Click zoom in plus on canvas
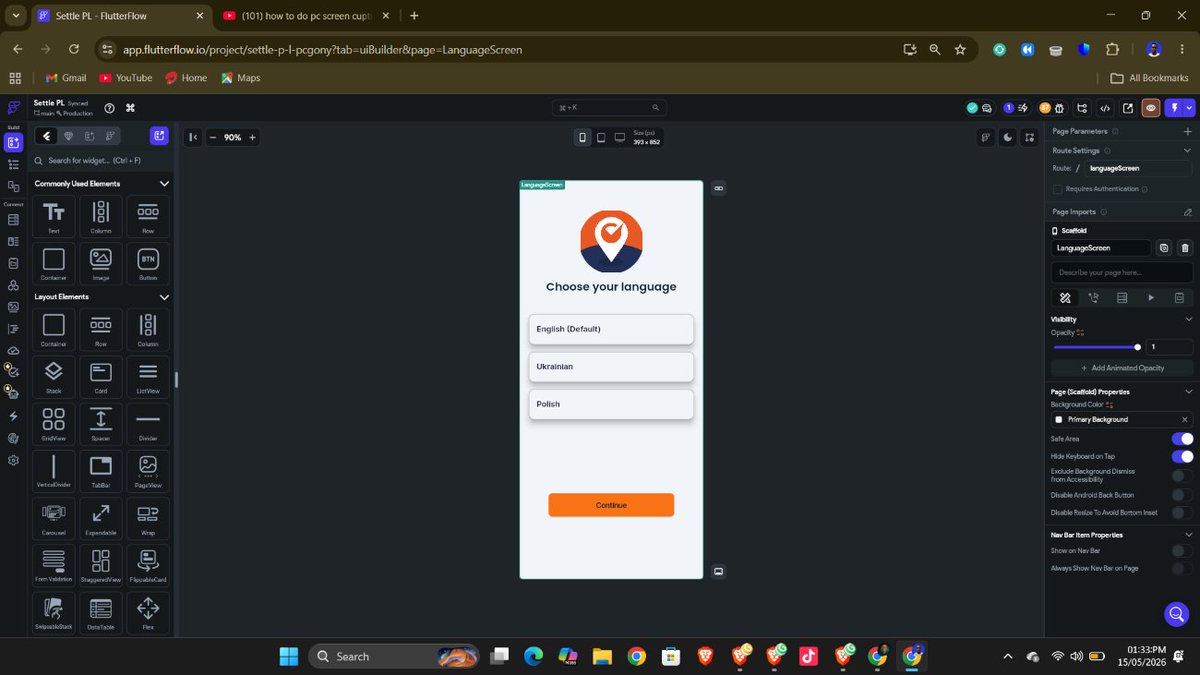Image resolution: width=1200 pixels, height=675 pixels. click(253, 137)
